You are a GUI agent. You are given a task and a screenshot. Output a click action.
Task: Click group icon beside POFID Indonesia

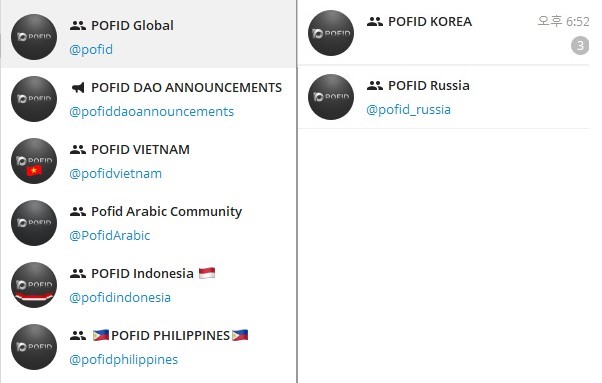click(x=78, y=274)
